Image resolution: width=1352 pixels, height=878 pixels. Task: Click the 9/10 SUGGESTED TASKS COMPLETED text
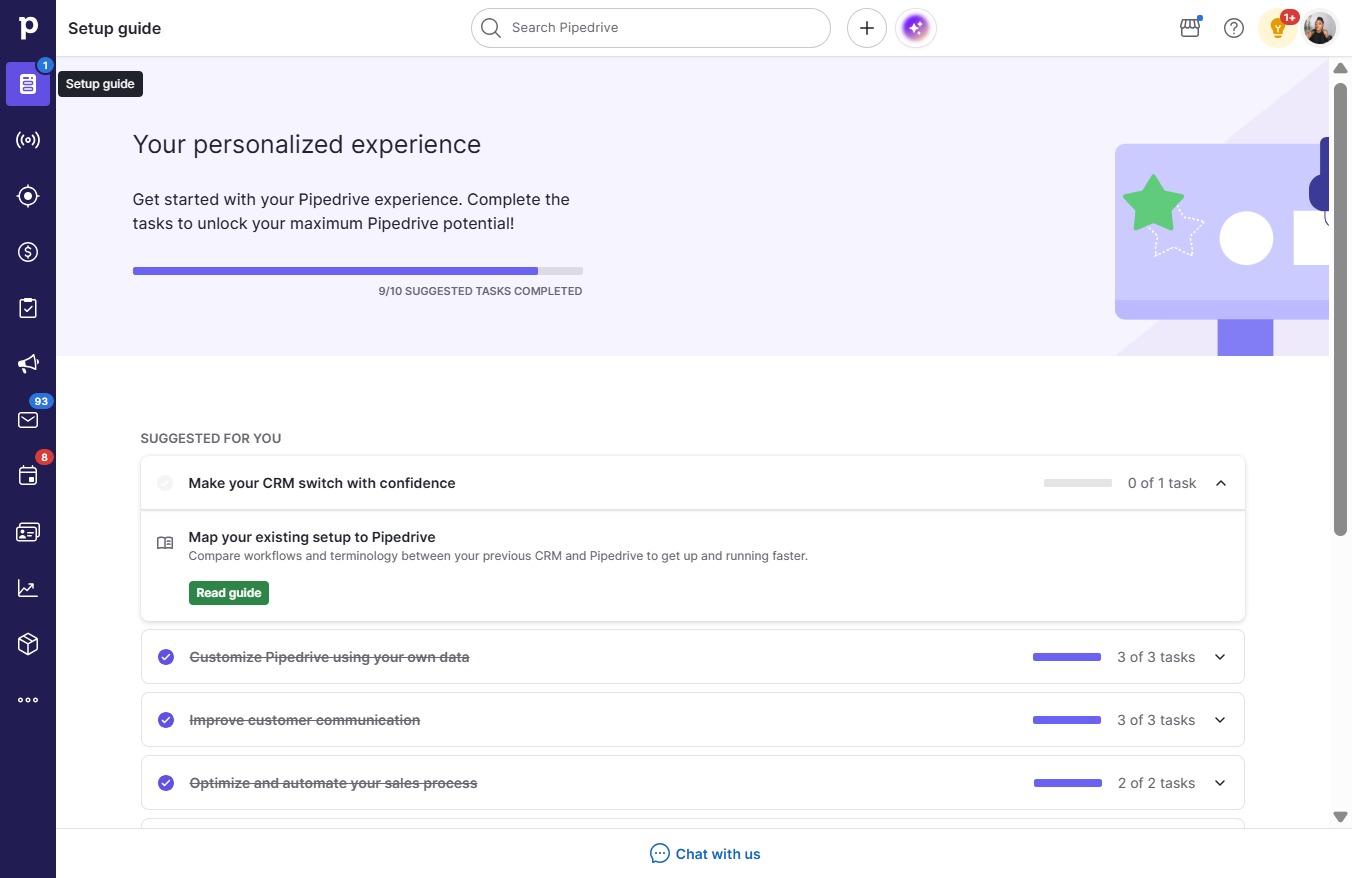click(480, 291)
